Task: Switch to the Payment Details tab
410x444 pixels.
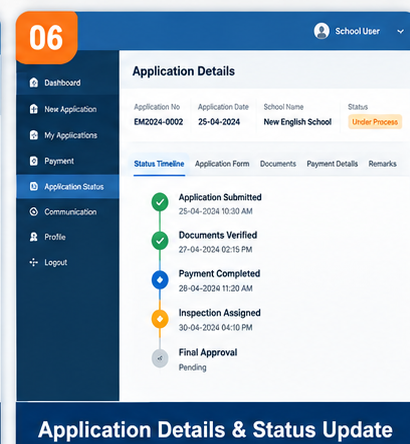Action: pyautogui.click(x=332, y=164)
